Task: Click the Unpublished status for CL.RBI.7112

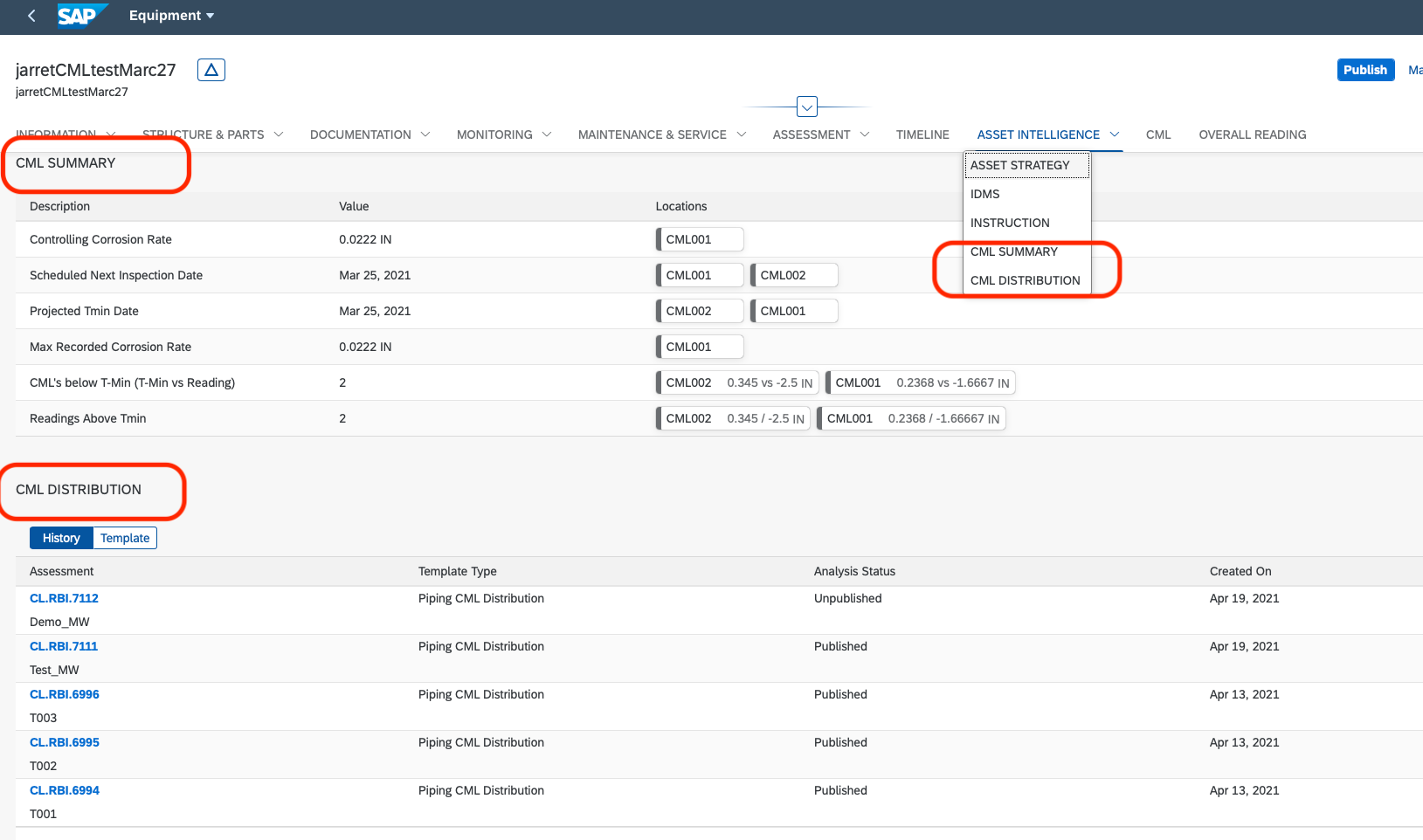Action: [x=847, y=598]
